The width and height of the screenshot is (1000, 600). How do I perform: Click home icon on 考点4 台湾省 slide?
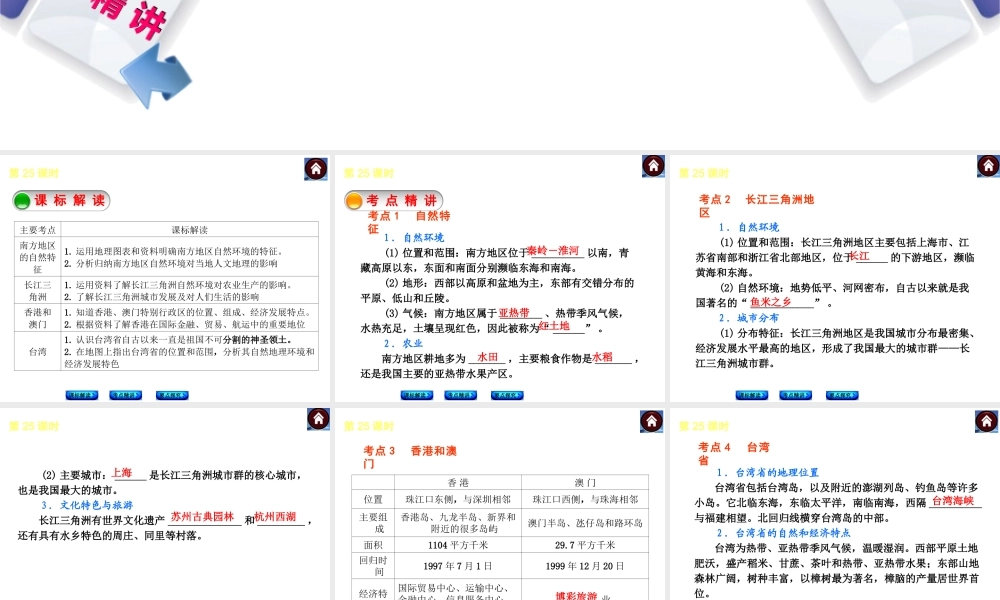(x=986, y=421)
